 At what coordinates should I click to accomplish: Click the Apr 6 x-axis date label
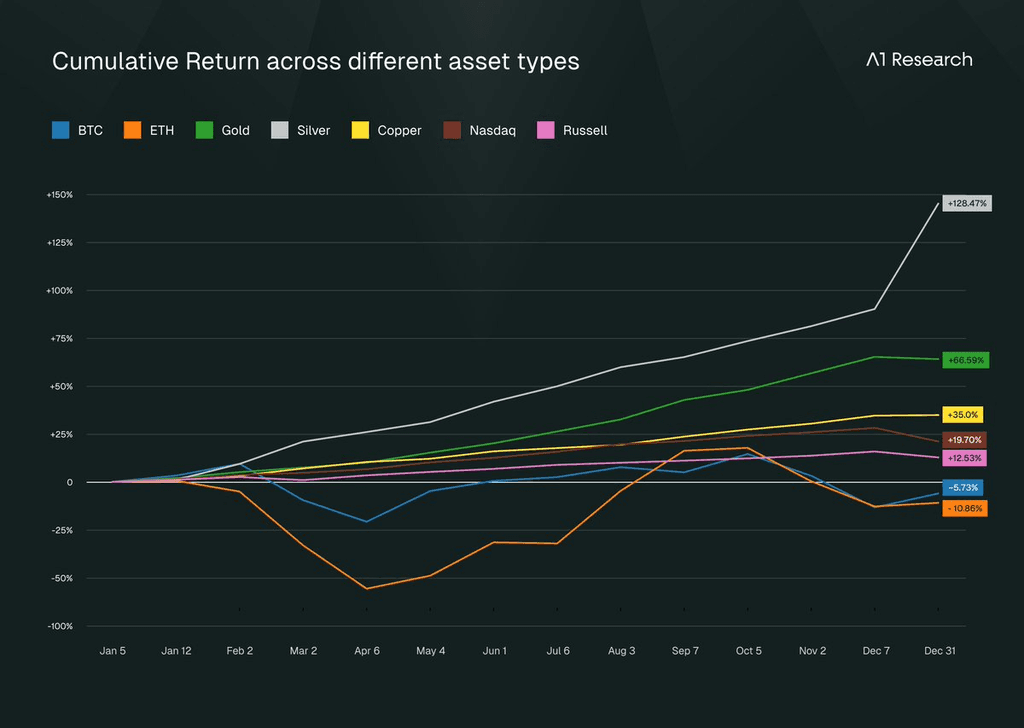pos(367,651)
